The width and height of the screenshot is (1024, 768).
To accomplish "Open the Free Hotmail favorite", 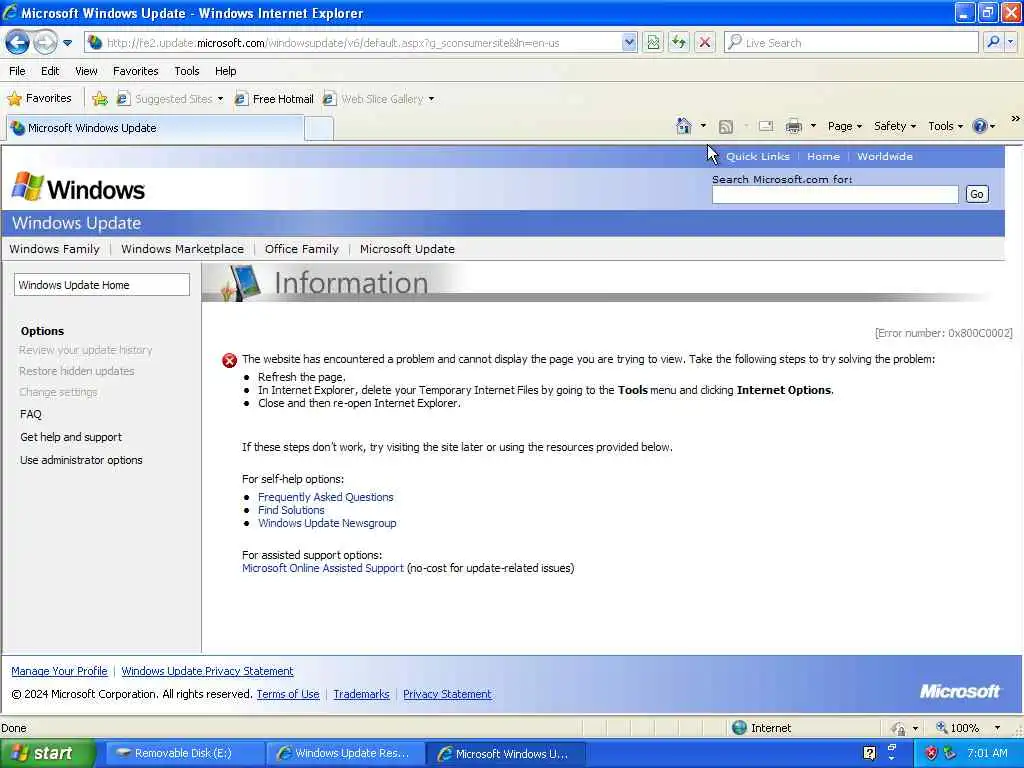I will coord(274,99).
